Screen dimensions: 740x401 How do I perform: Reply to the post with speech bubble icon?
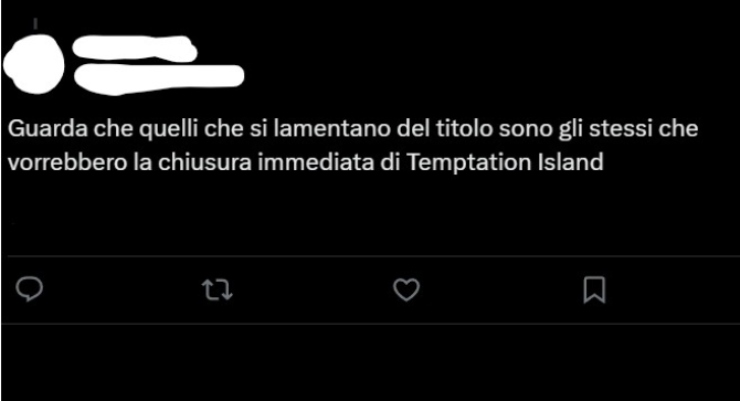click(x=29, y=289)
